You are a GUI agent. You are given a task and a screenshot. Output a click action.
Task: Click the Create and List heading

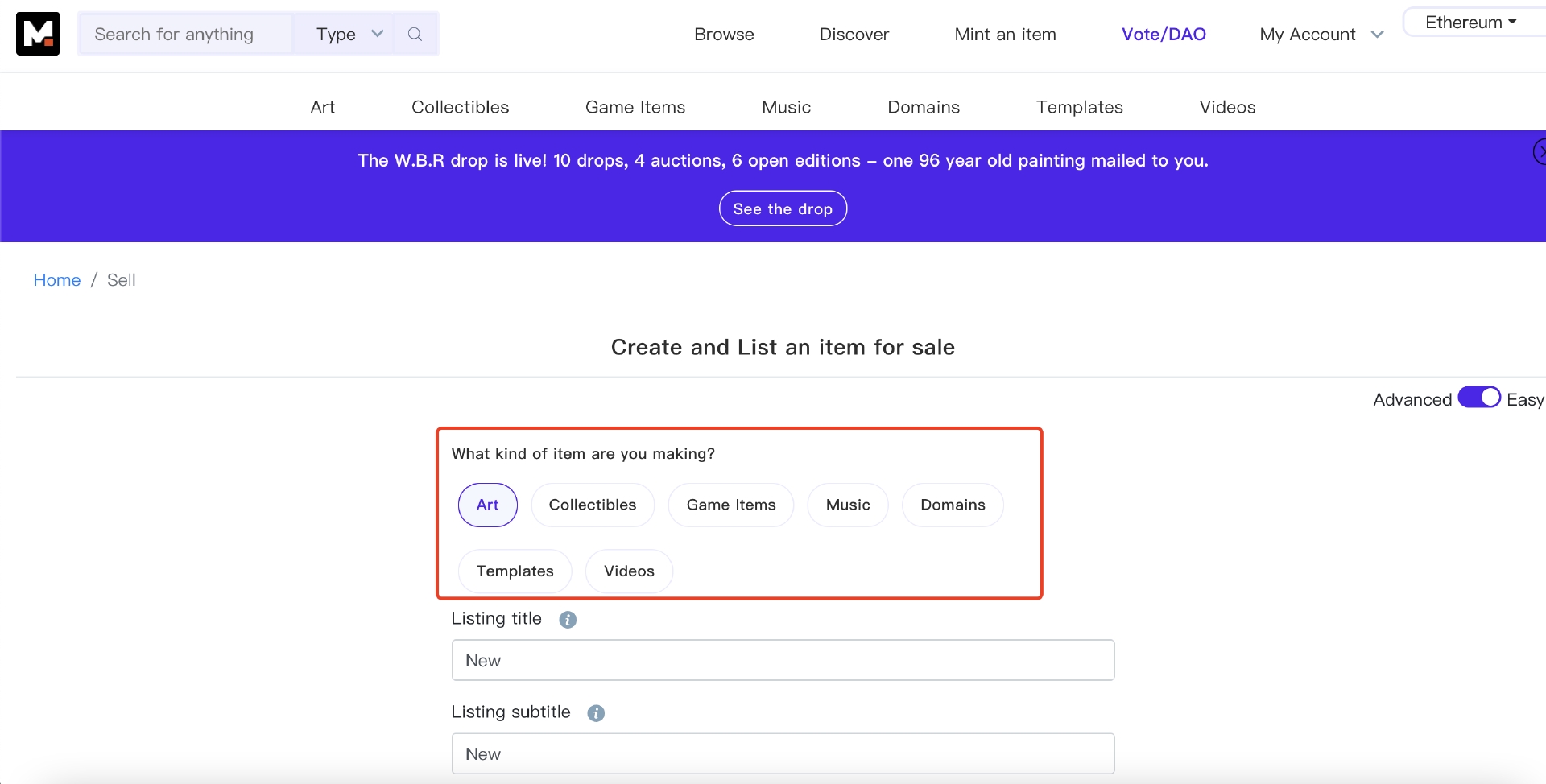point(783,347)
